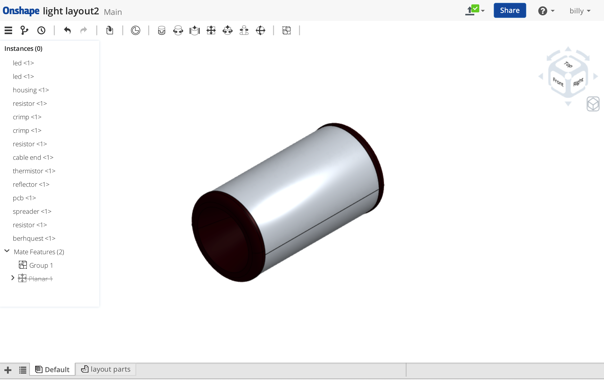Open the help menu dropdown

click(x=546, y=11)
